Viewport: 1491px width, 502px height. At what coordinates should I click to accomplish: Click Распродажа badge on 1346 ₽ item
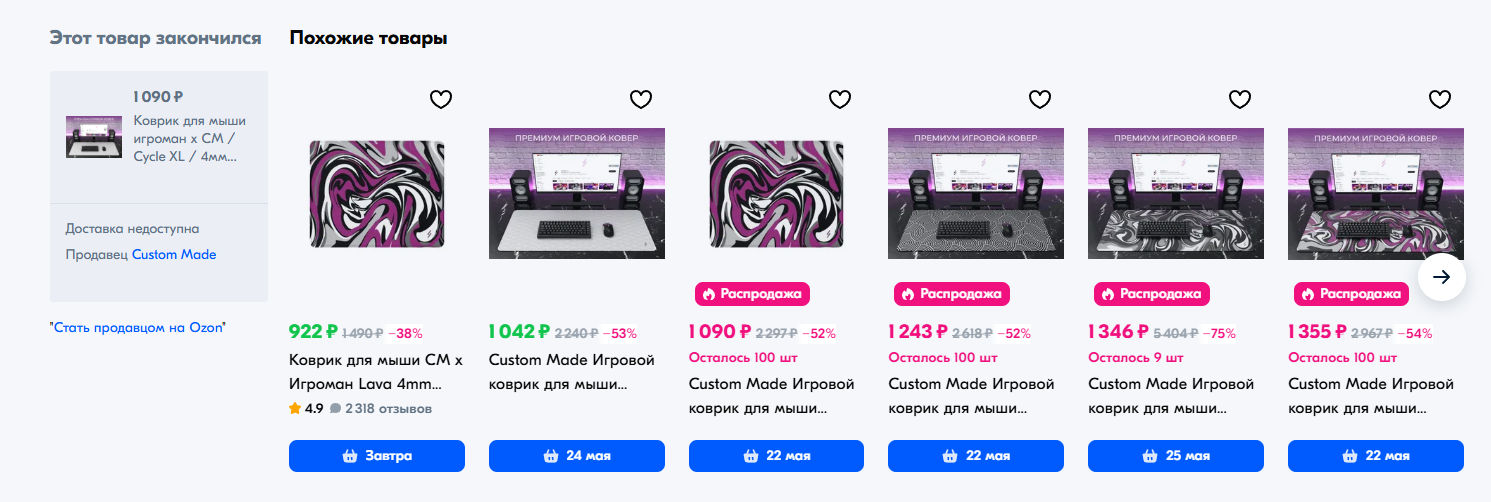point(1152,294)
